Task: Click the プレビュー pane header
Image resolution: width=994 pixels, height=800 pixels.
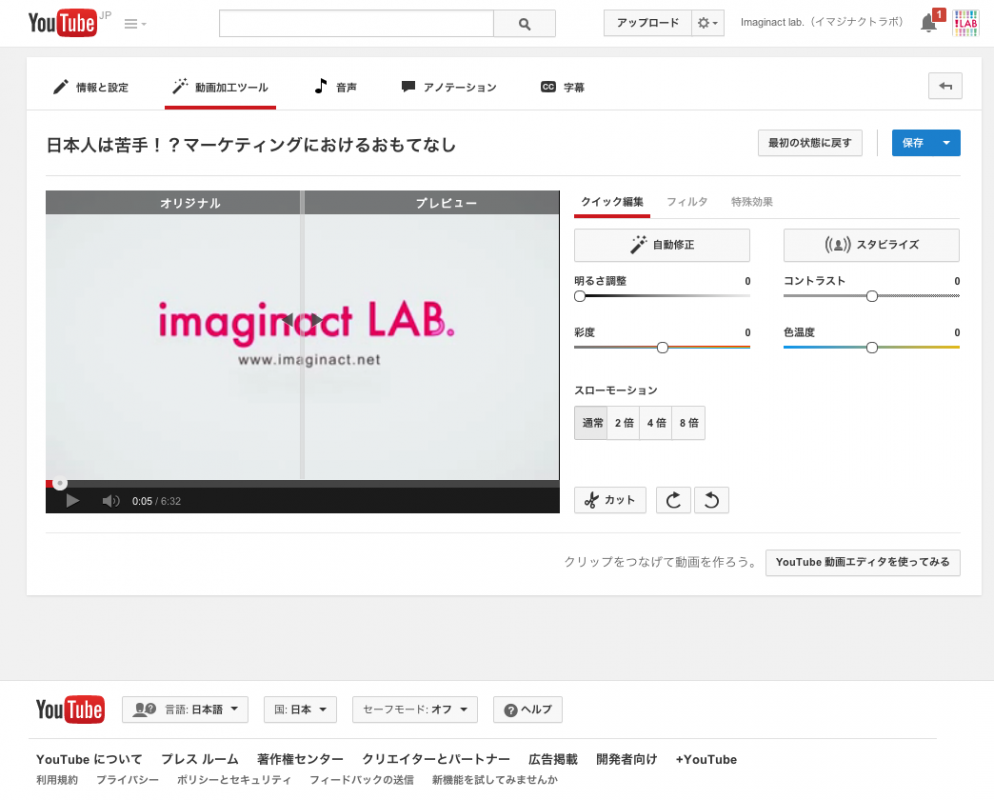Action: click(x=432, y=203)
